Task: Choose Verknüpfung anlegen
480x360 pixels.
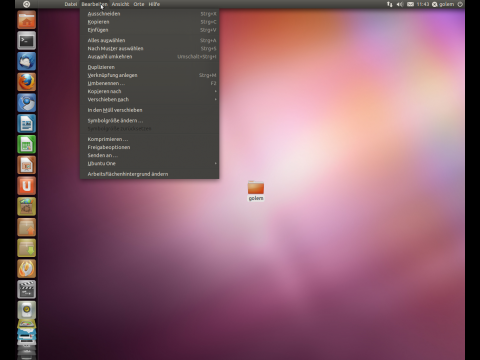Action: [150, 75]
